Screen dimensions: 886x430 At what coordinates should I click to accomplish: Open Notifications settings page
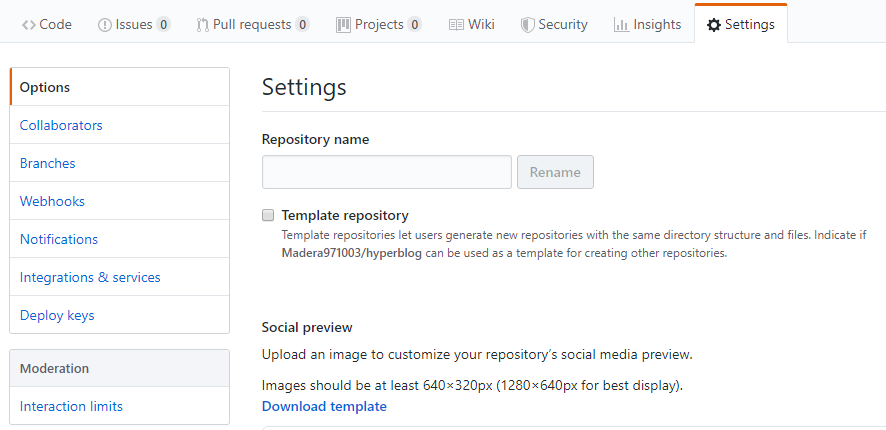(x=59, y=239)
